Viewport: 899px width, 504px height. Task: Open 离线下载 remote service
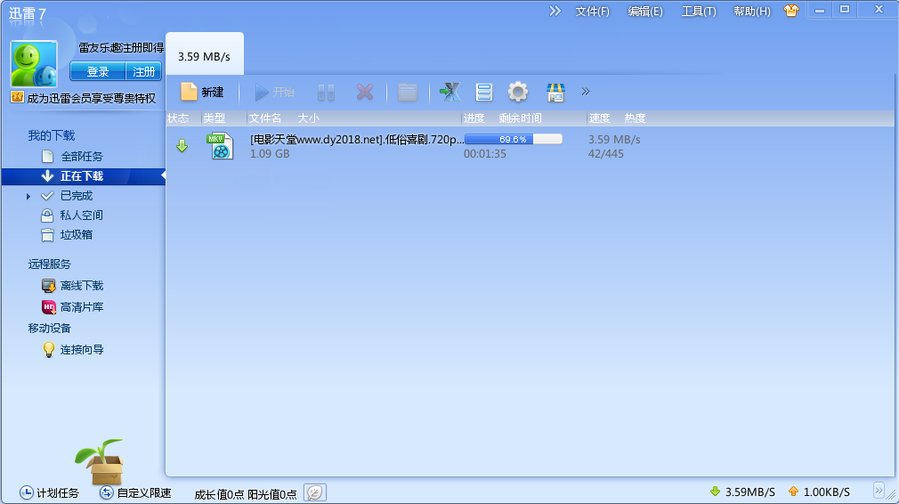81,285
